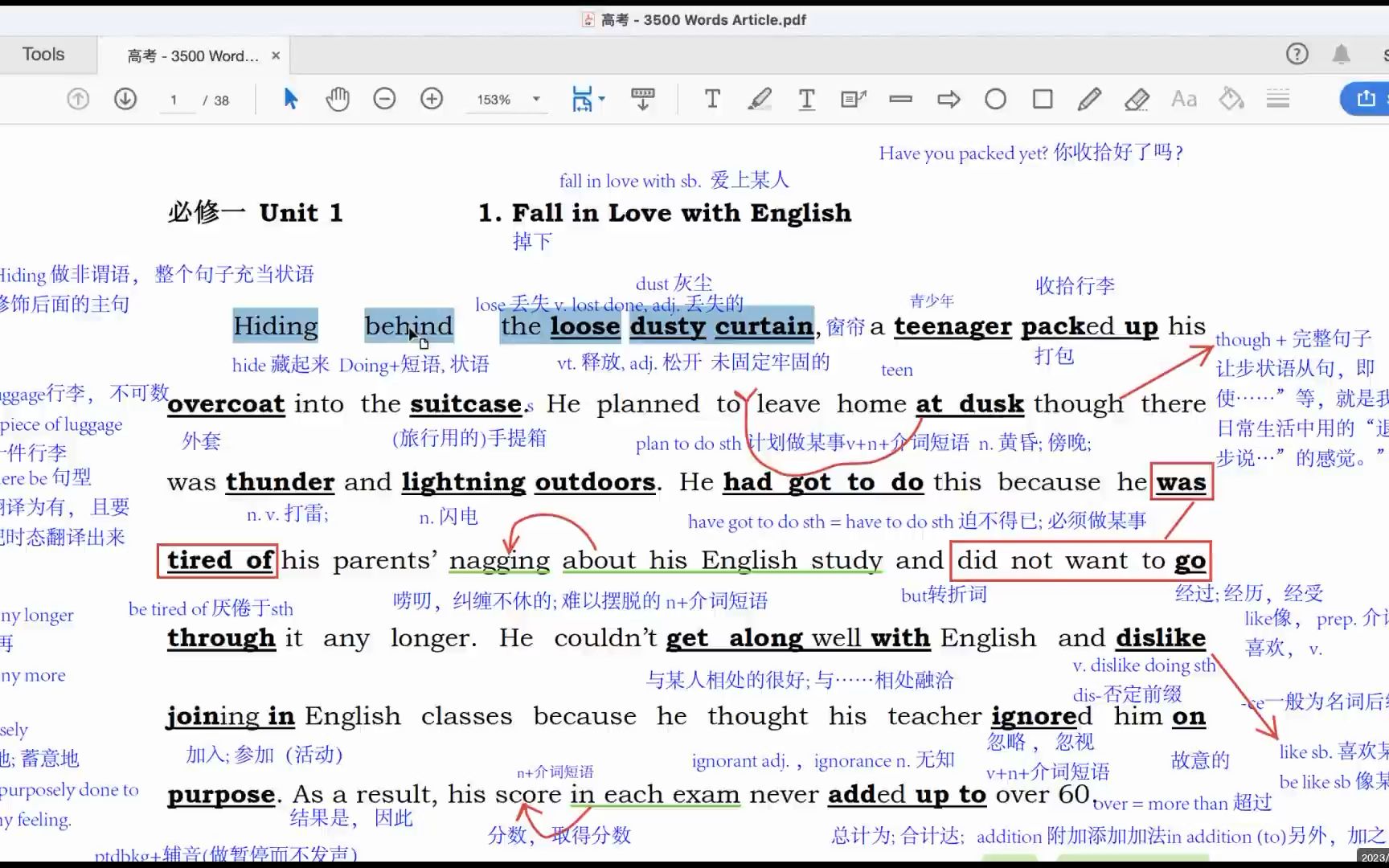
Task: Open the Tools tab
Action: point(43,54)
